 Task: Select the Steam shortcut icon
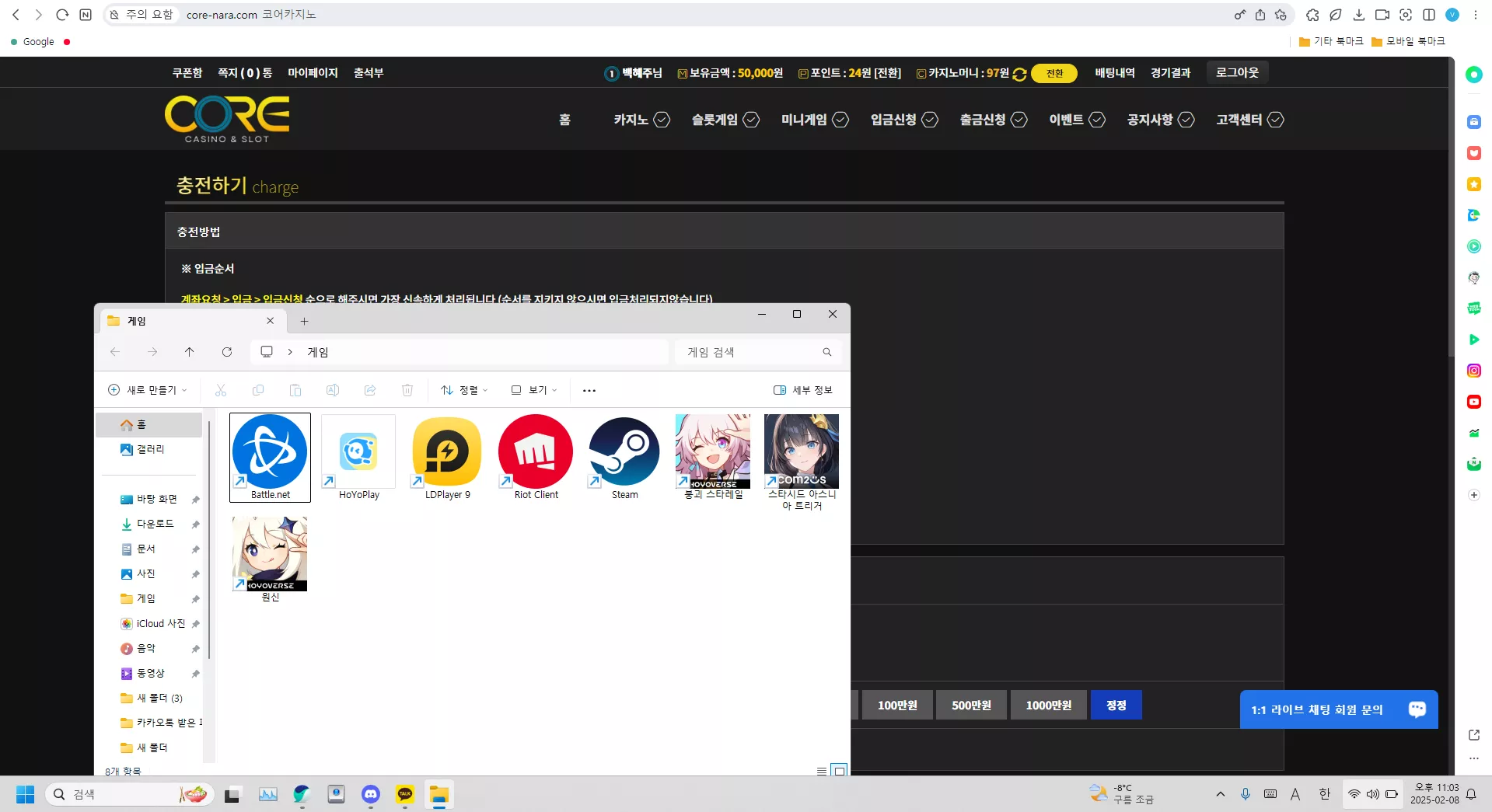point(624,457)
